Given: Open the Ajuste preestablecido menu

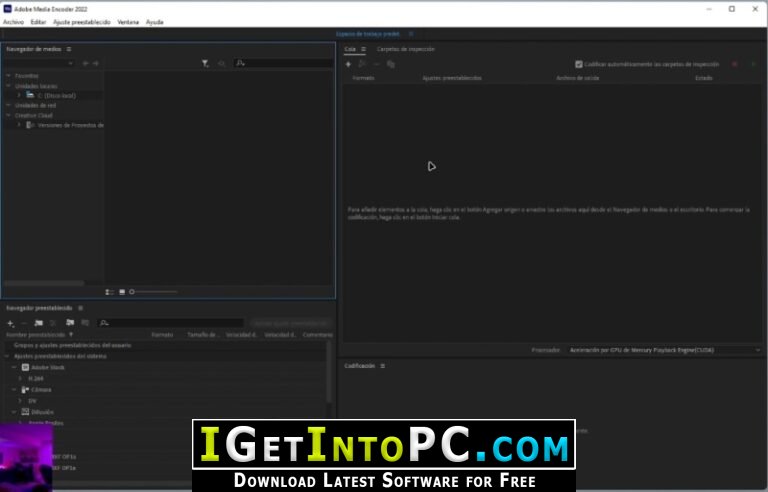Looking at the screenshot, I should (82, 22).
